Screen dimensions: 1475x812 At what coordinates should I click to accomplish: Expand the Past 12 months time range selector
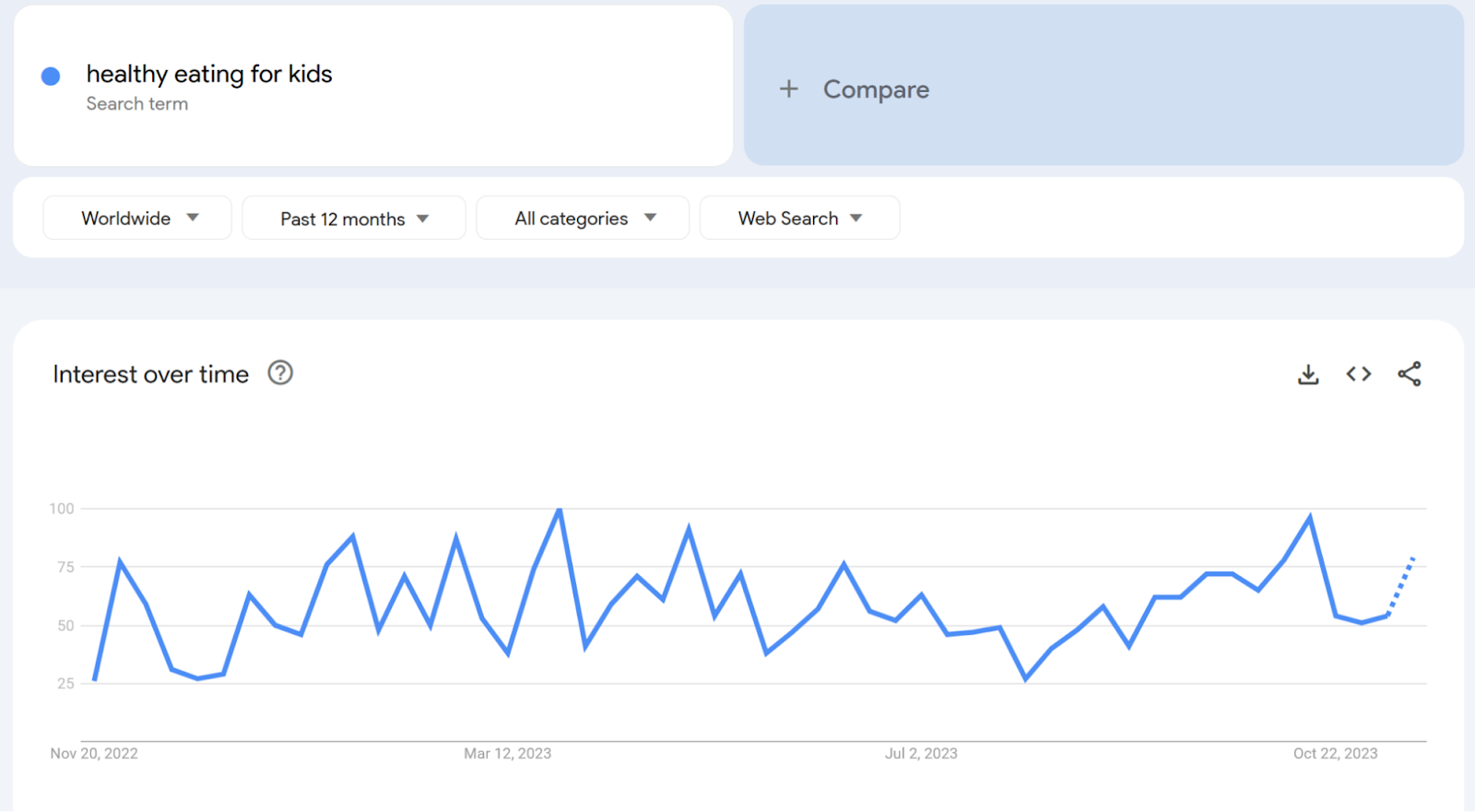click(353, 218)
